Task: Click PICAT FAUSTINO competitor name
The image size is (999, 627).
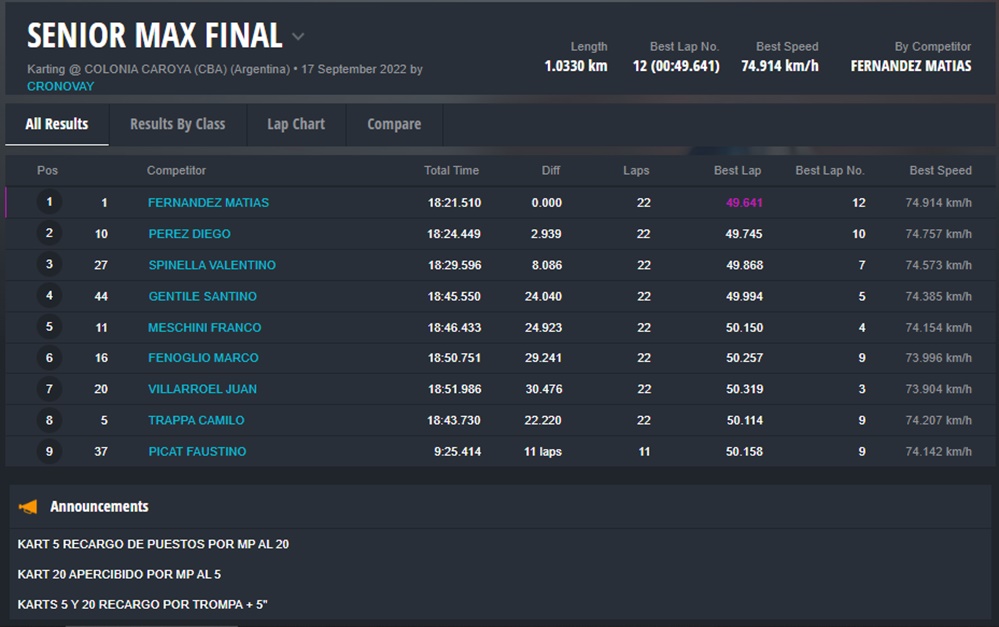Action: point(197,451)
